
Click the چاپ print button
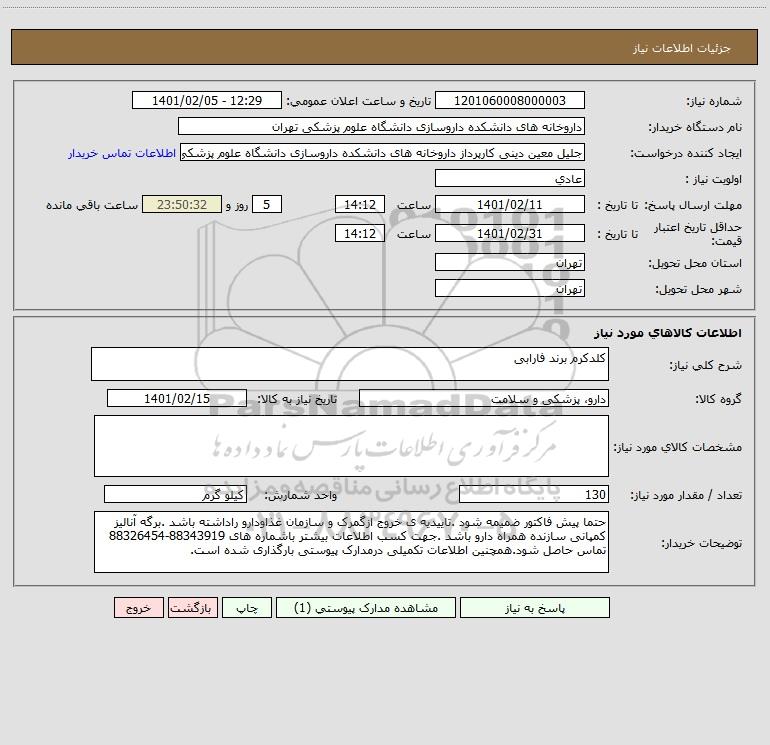tap(247, 608)
